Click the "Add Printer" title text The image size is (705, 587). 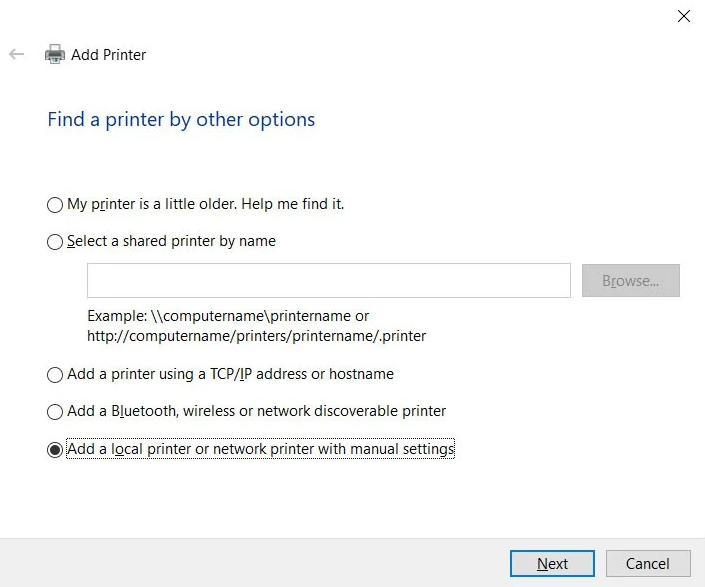click(108, 55)
